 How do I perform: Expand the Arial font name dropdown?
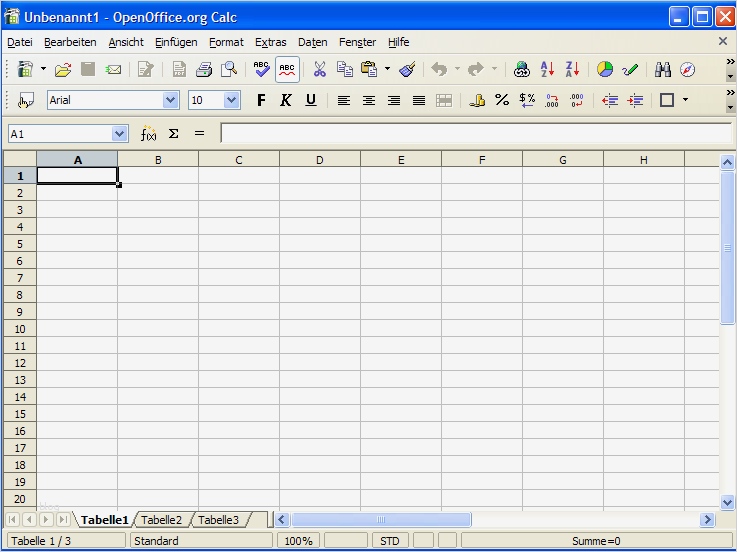(x=170, y=100)
